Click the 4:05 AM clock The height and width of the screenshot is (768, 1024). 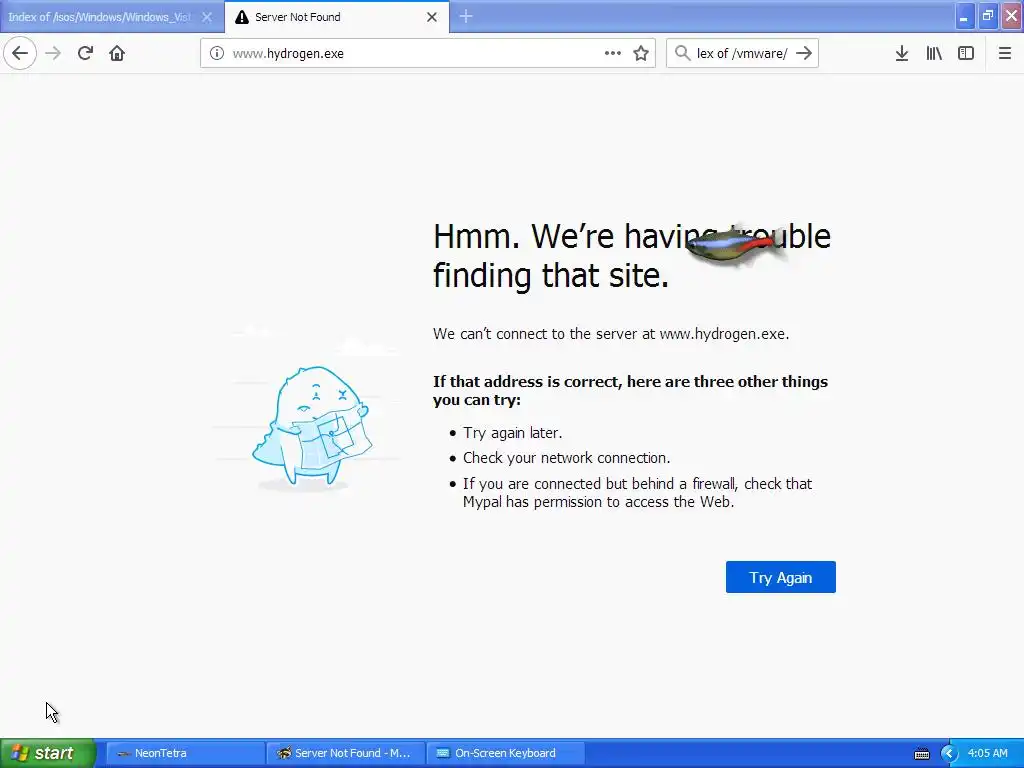coord(987,753)
